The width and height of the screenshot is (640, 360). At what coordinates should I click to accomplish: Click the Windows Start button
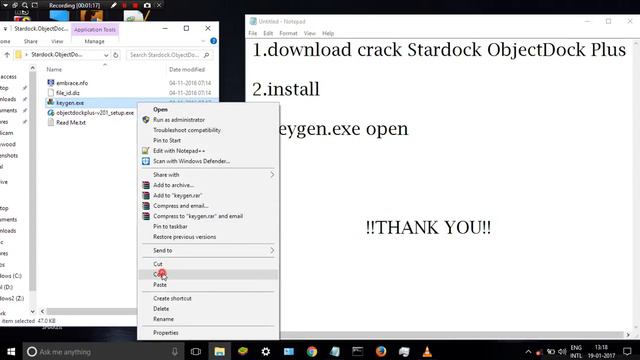[x=11, y=351]
